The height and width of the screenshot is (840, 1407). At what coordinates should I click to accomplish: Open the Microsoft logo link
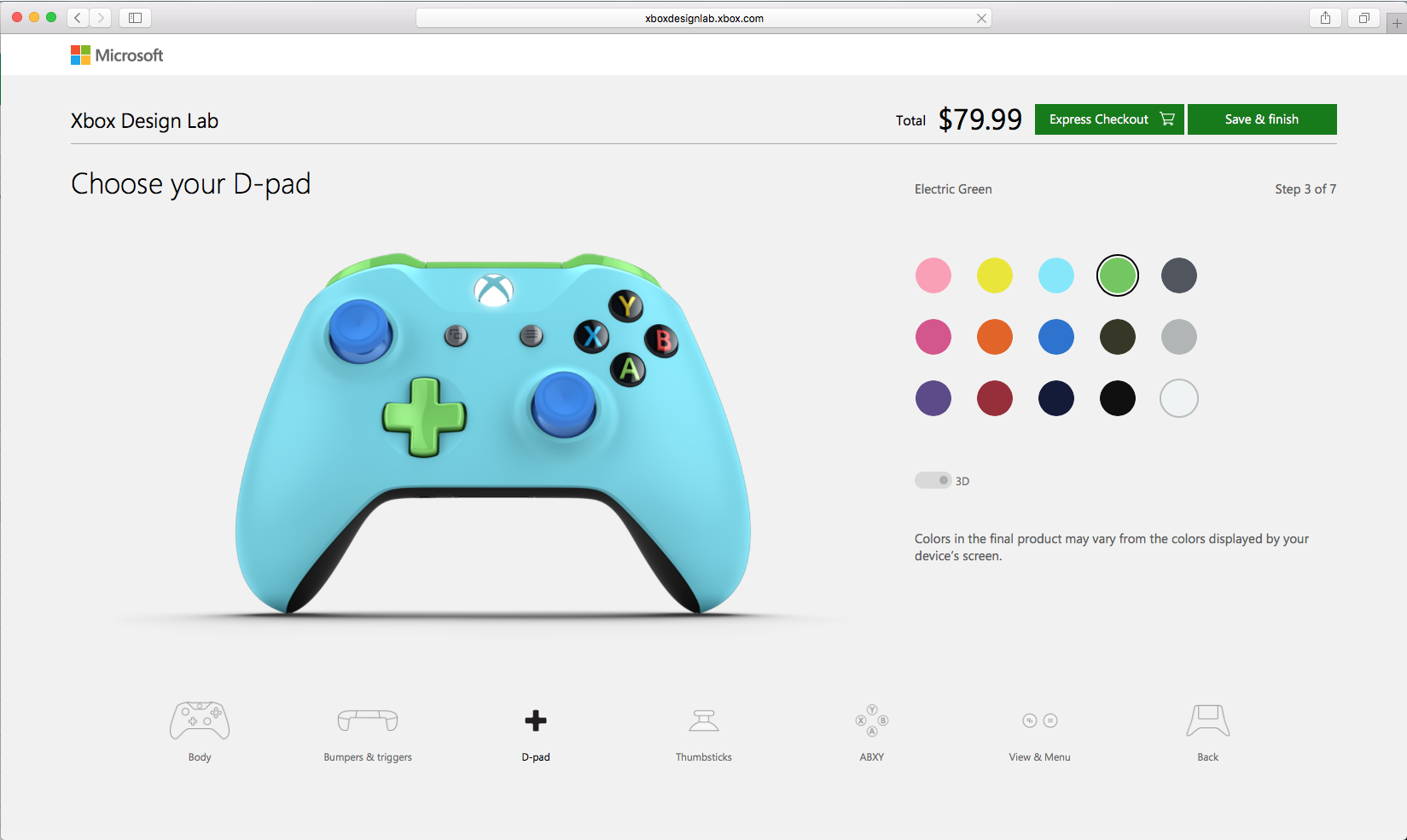tap(117, 55)
